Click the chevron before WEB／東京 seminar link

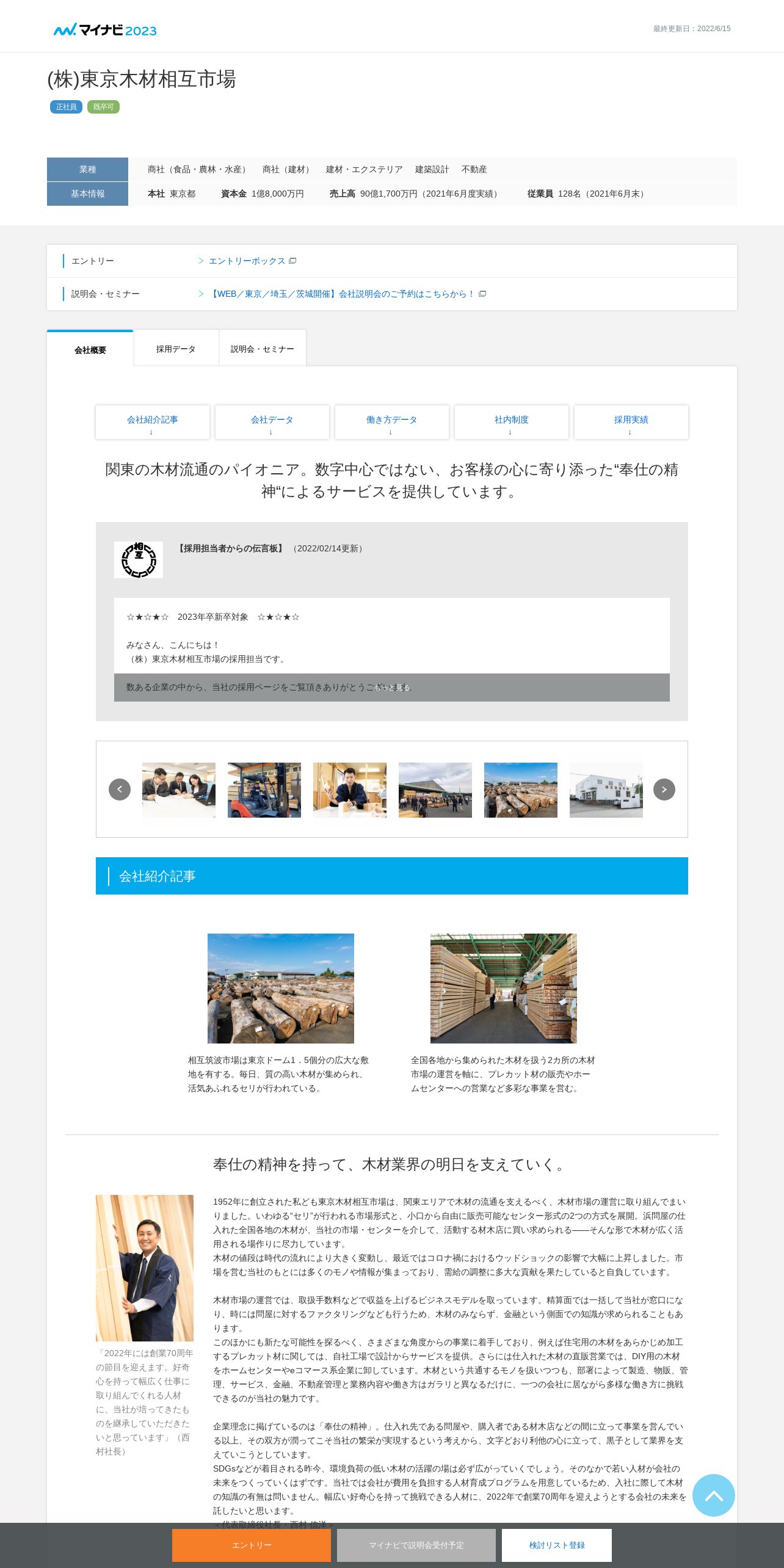pyautogui.click(x=201, y=294)
